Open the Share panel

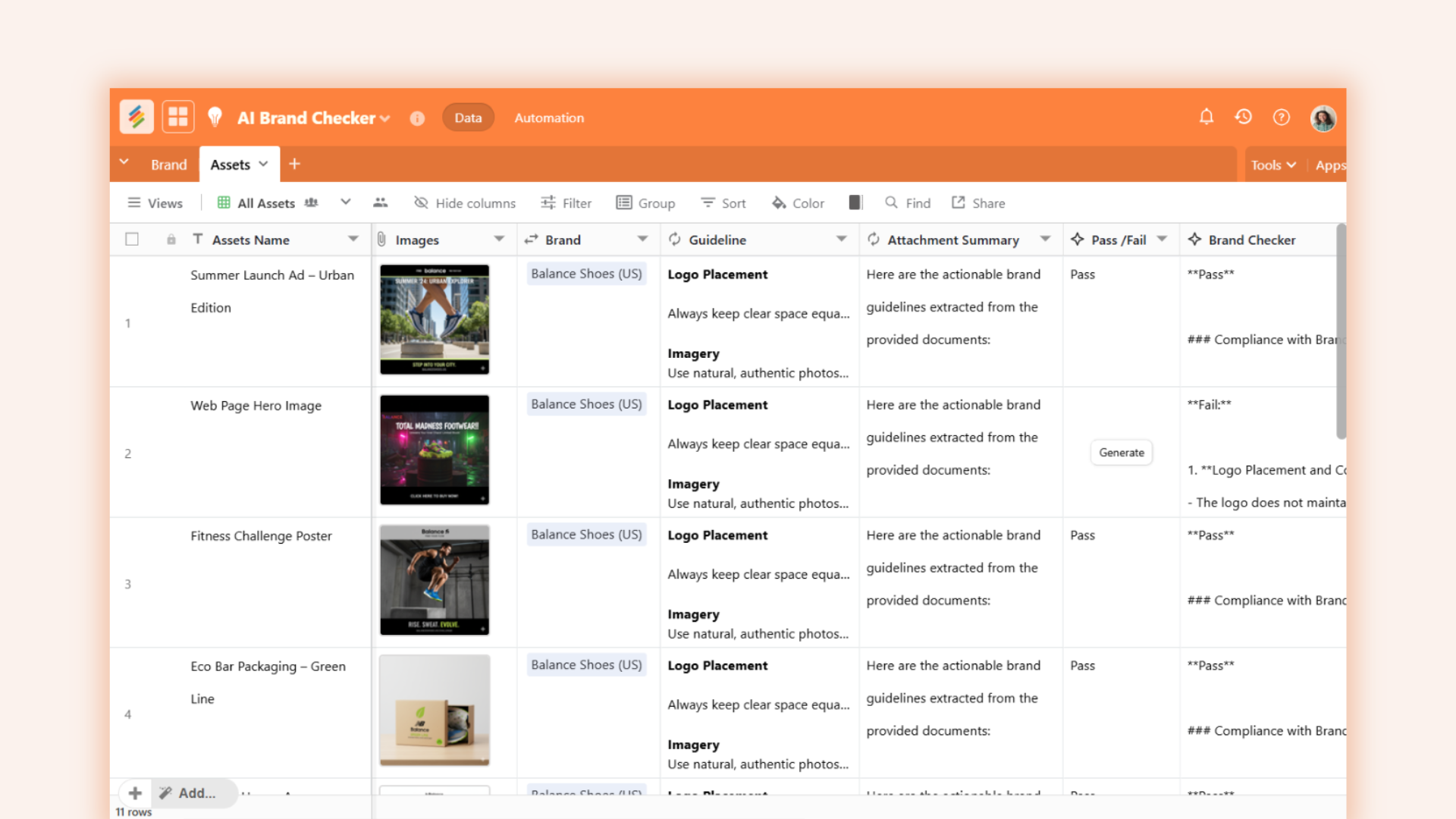[977, 202]
